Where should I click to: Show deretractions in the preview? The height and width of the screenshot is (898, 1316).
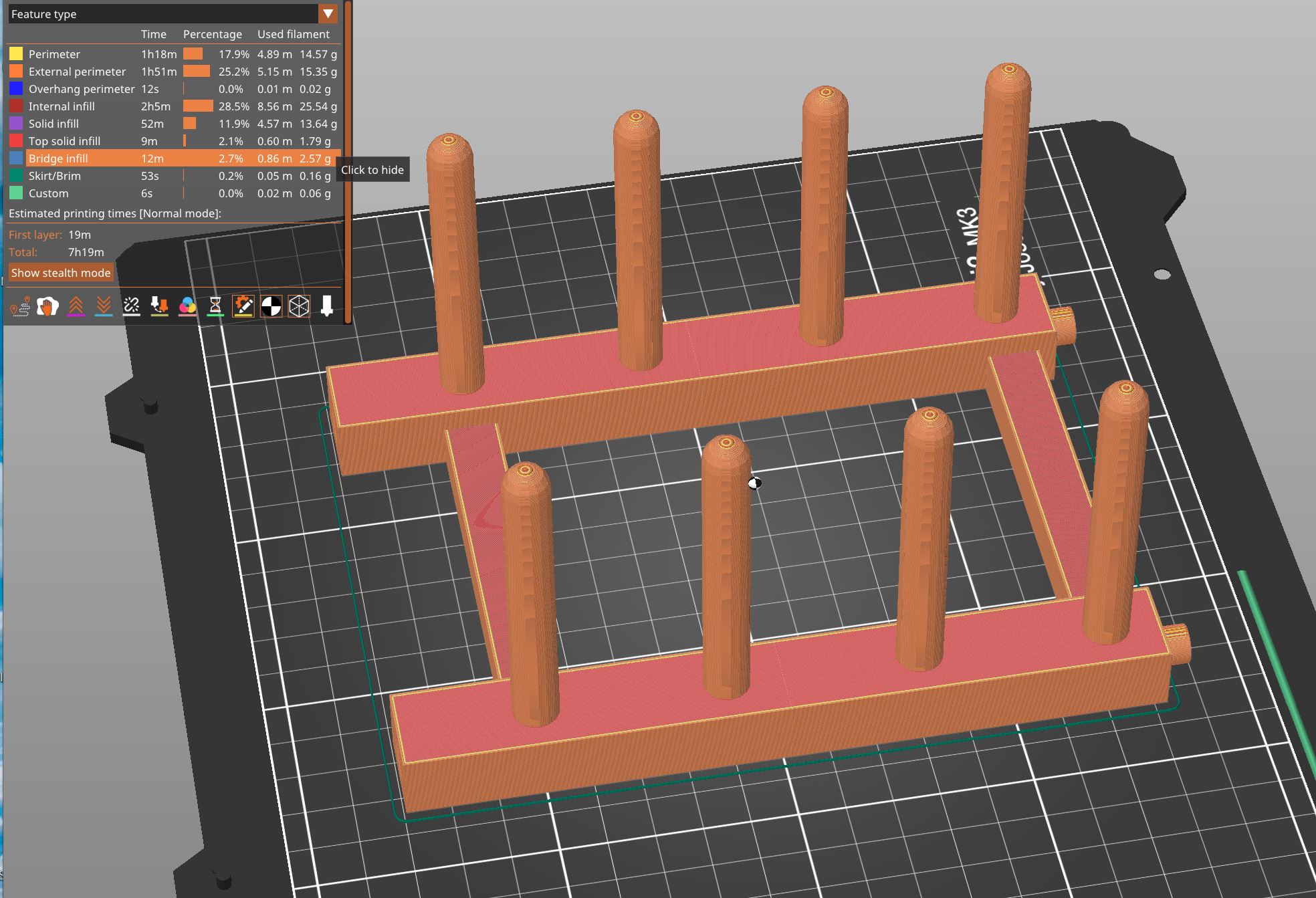pos(103,307)
